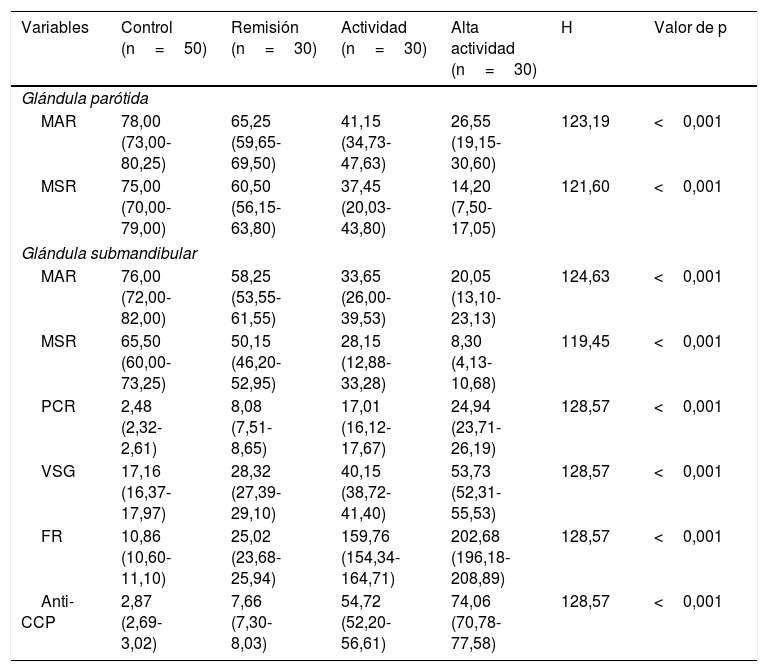Click the Valor de p header
This screenshot has width=768, height=672.
[x=690, y=28]
